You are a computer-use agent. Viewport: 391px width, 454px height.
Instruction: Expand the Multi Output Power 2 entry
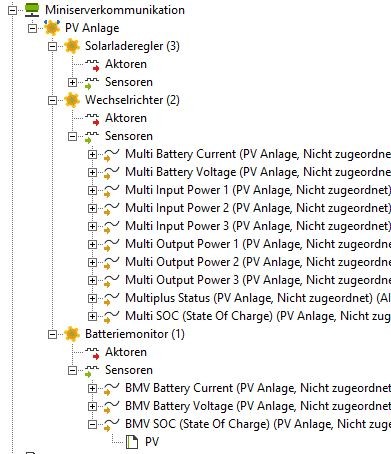pyautogui.click(x=92, y=262)
